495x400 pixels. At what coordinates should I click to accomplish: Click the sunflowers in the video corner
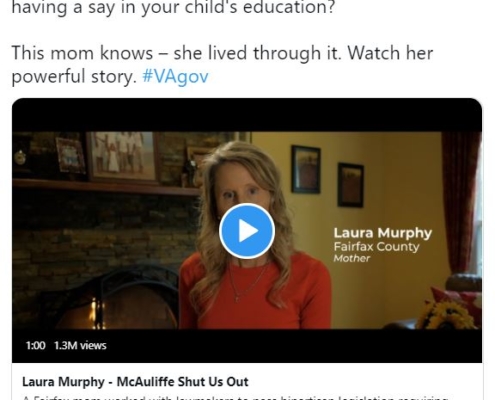click(445, 314)
